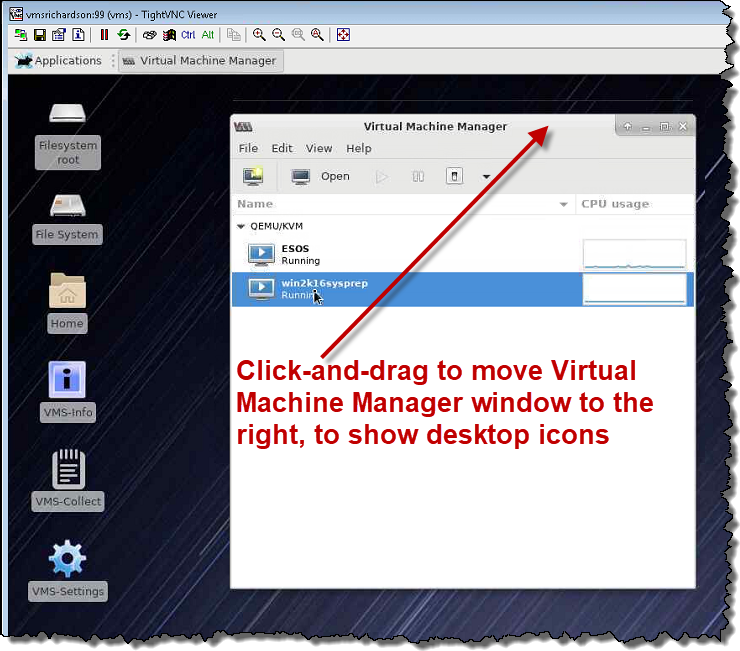Expand the shutdown options dropdown arrow
The height and width of the screenshot is (651, 740).
[x=486, y=177]
